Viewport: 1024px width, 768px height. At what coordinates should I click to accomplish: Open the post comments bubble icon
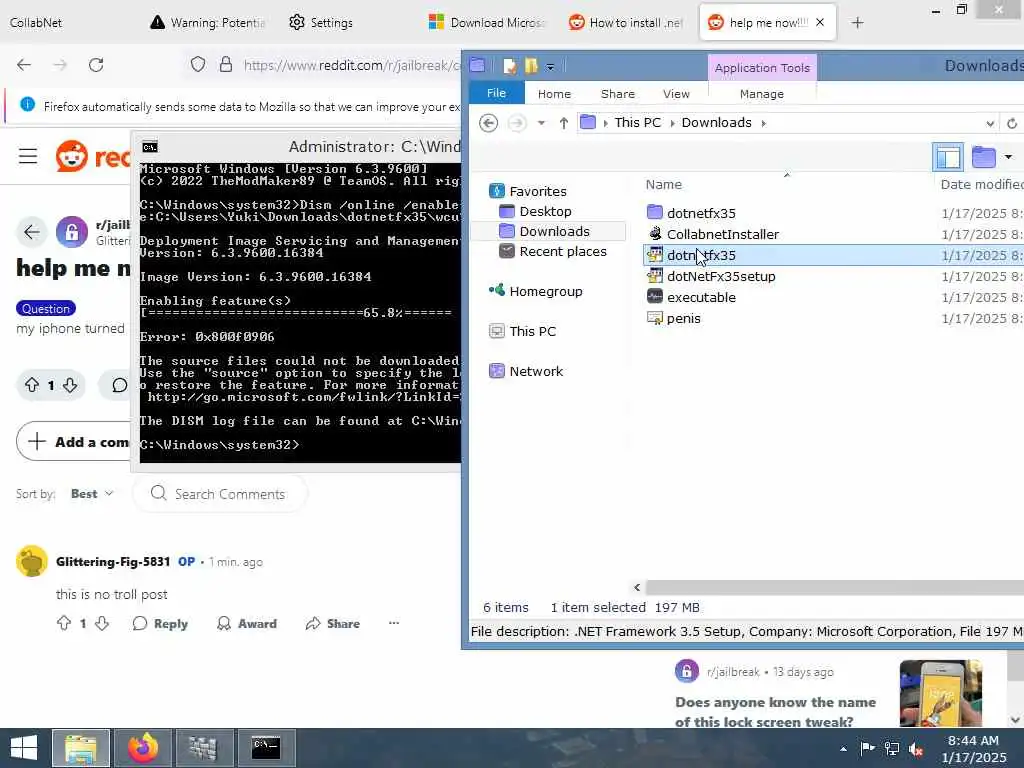pos(119,385)
